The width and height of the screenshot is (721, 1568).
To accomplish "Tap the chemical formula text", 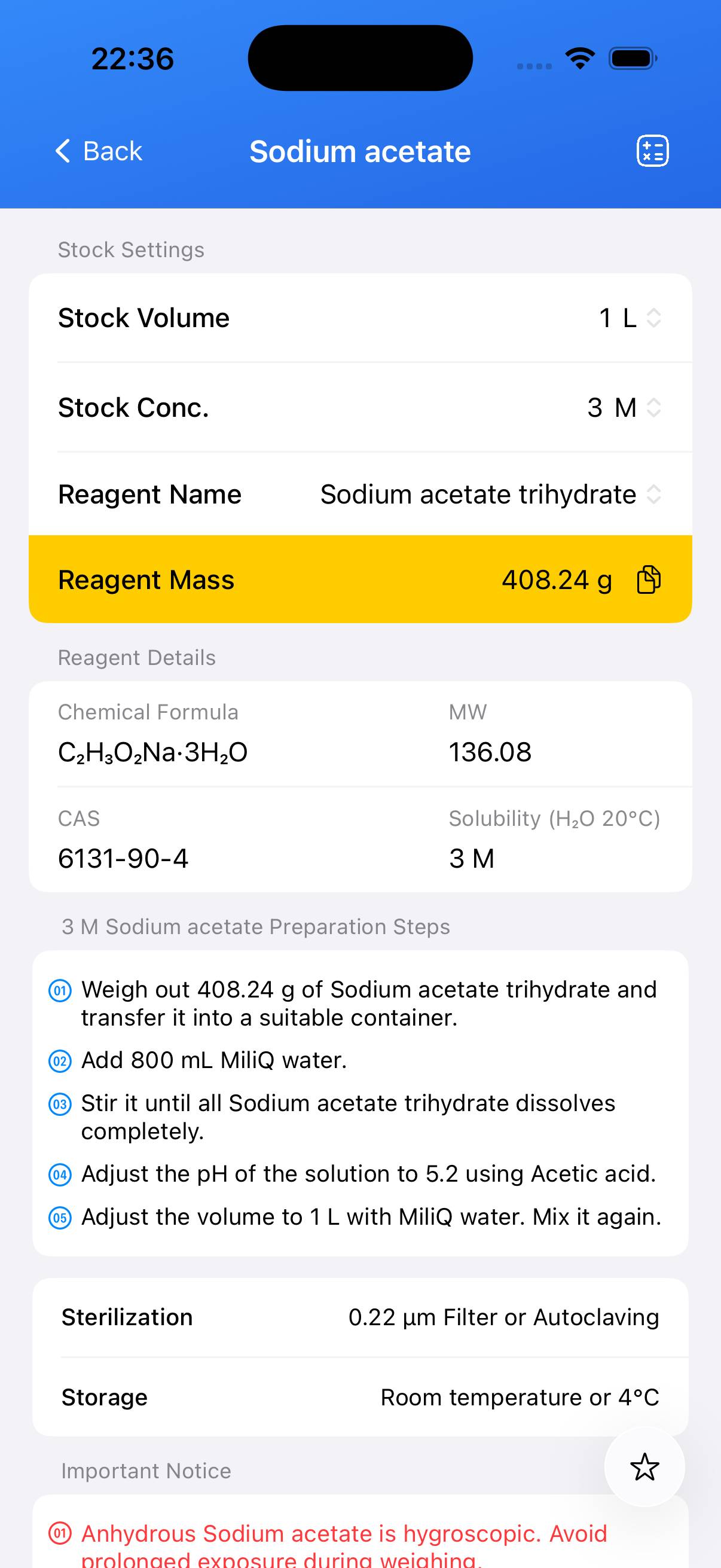I will point(152,752).
